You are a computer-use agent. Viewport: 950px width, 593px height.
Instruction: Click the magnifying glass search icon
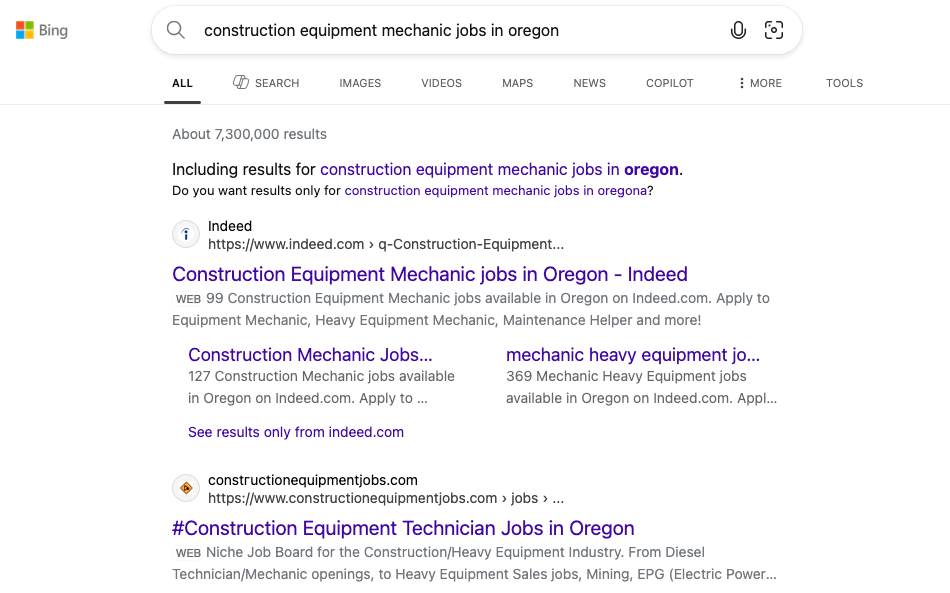point(176,30)
